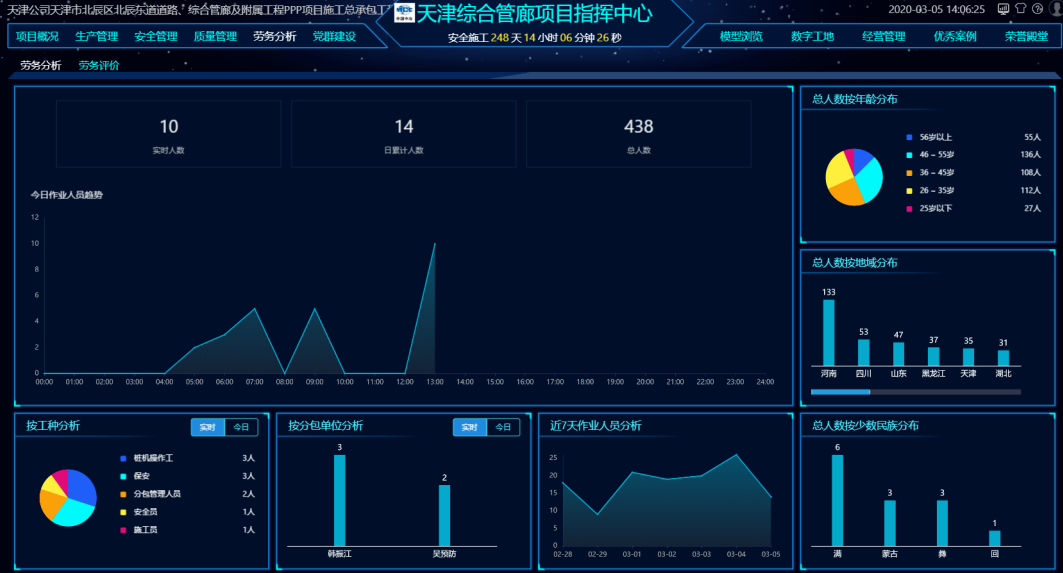Select the 劳务分析 sub-tab below the navigation
Image resolution: width=1063 pixels, height=573 pixels.
pos(41,66)
